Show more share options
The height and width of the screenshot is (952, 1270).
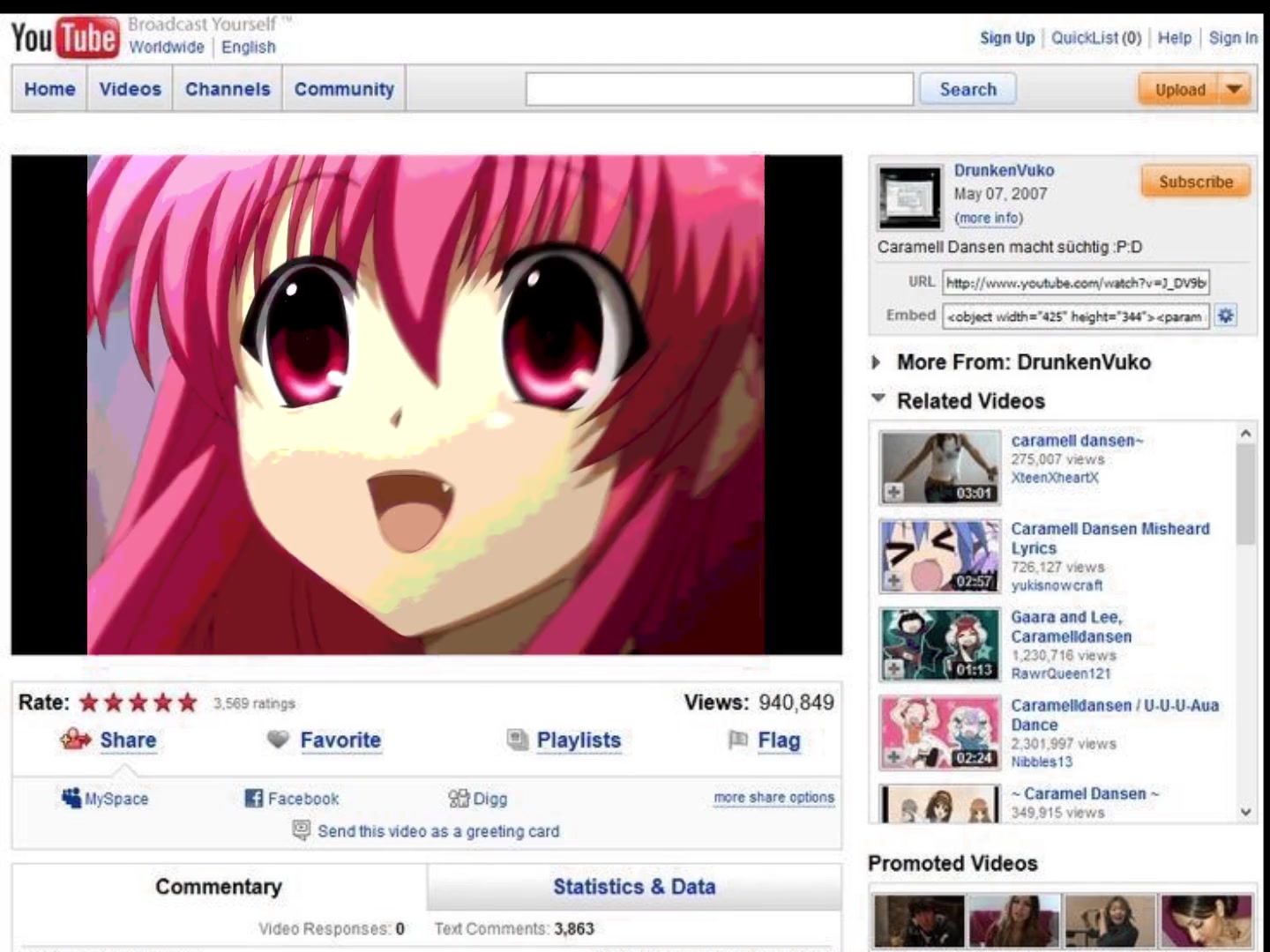(774, 797)
